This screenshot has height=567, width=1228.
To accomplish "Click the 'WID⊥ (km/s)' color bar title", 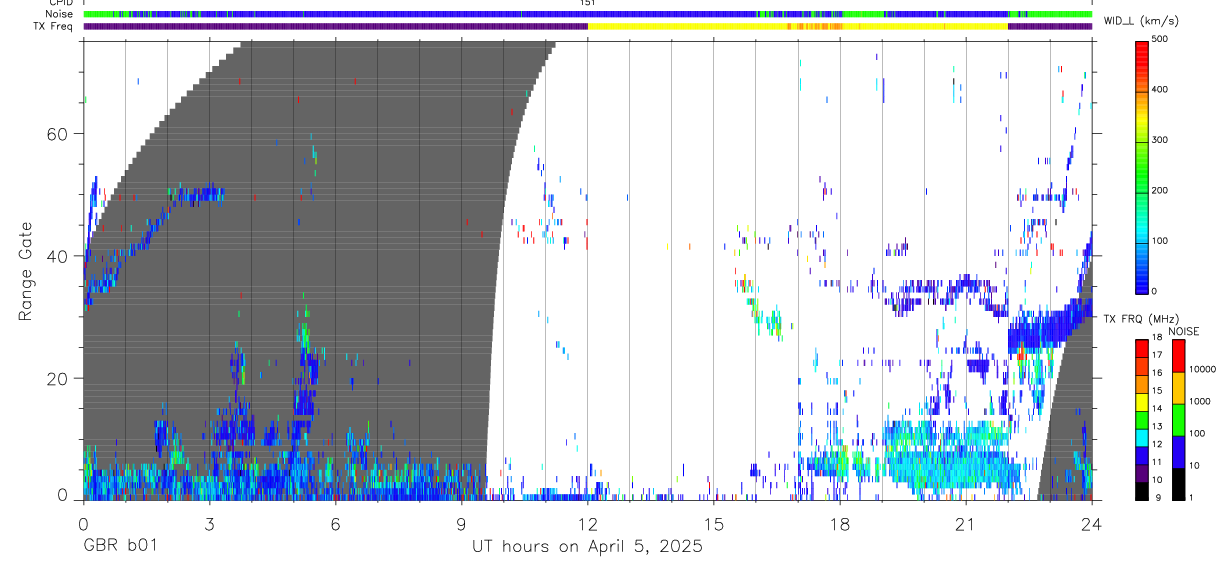I will (1139, 20).
